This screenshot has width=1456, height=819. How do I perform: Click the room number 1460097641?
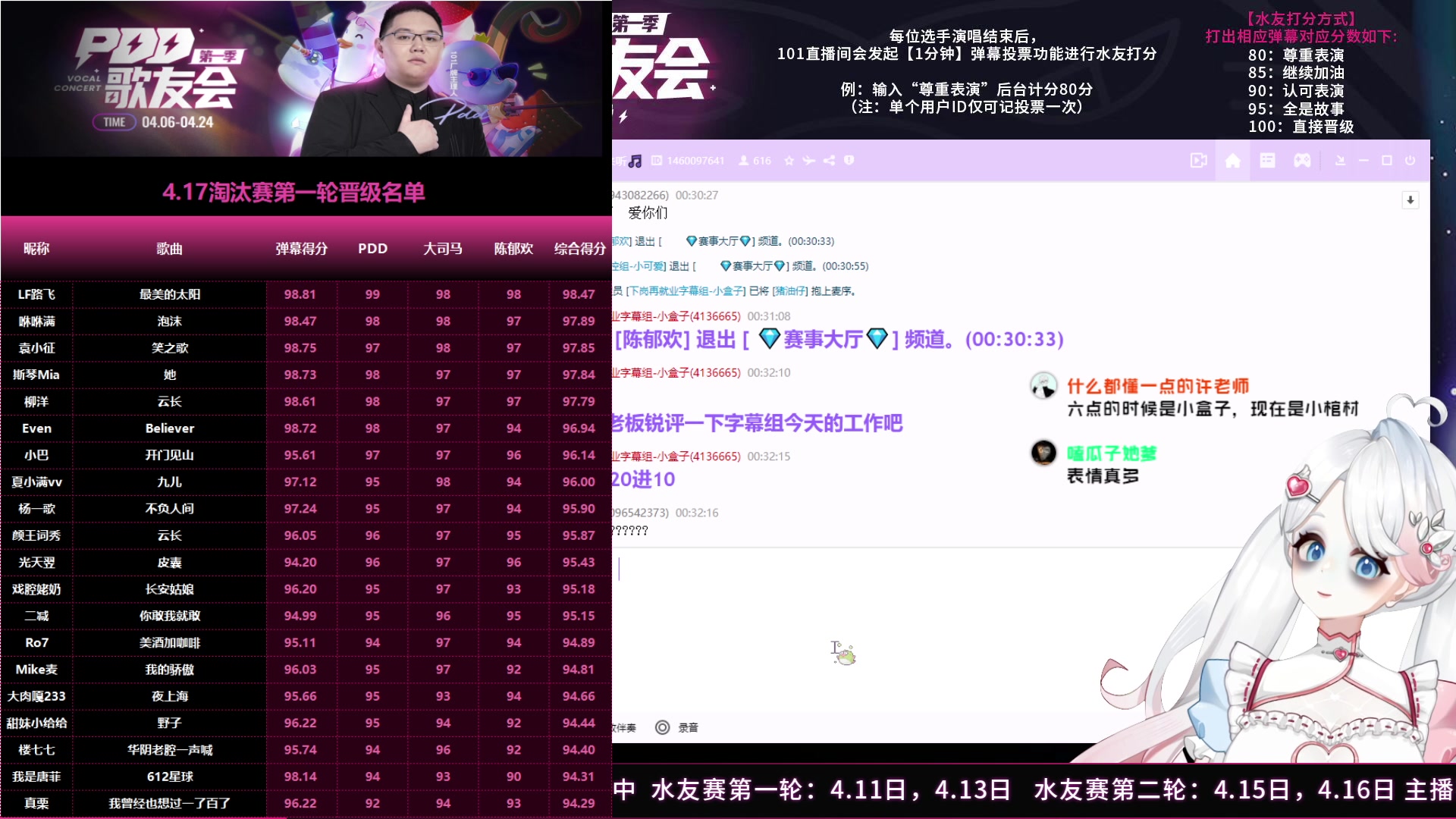pos(695,161)
